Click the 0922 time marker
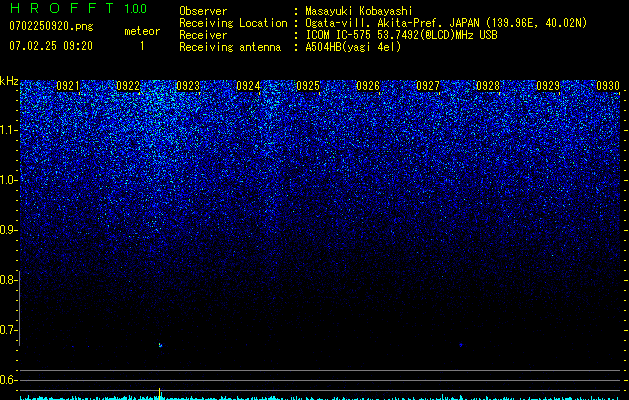The image size is (629, 400). point(128,86)
